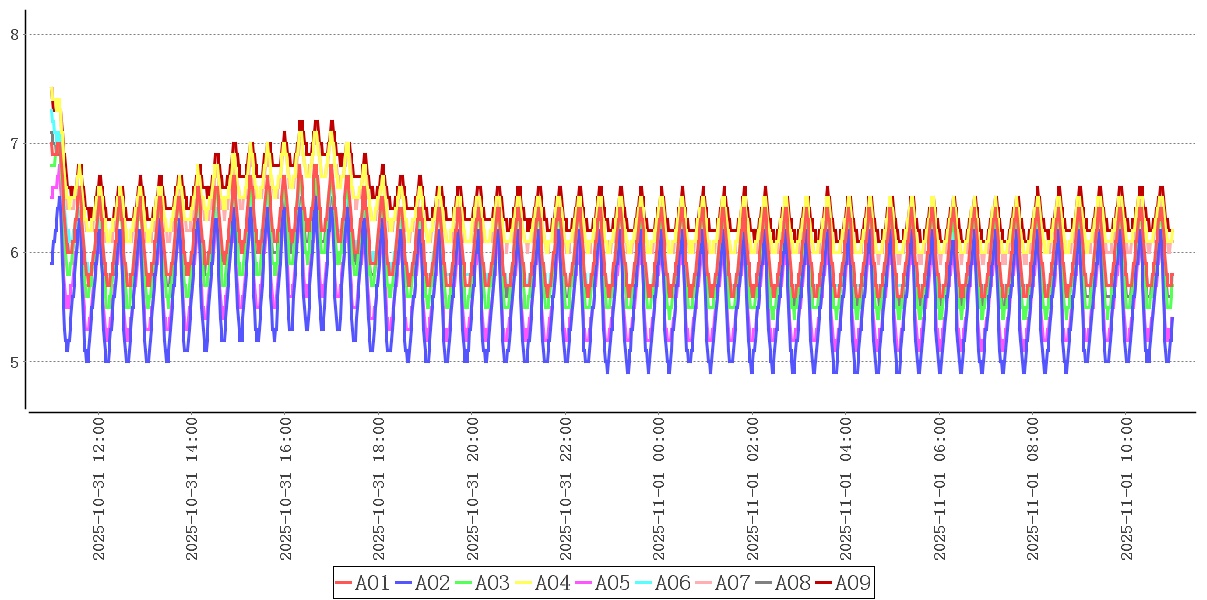Select the 2025-10-31 22:00 axis tick label

566,489
